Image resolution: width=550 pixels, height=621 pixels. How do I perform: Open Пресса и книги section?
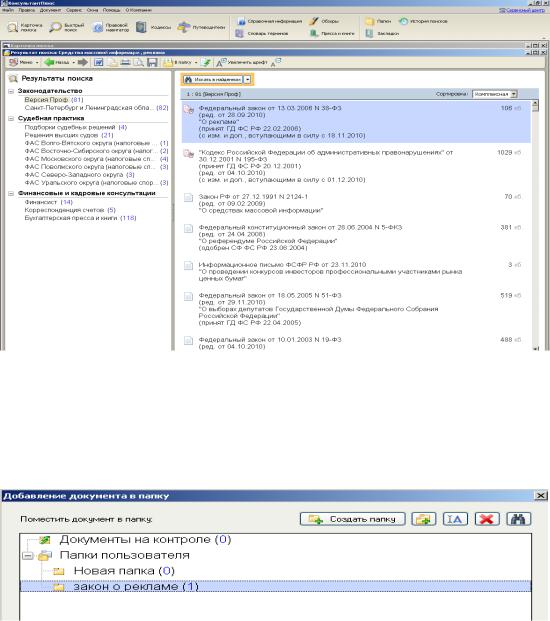coord(332,34)
